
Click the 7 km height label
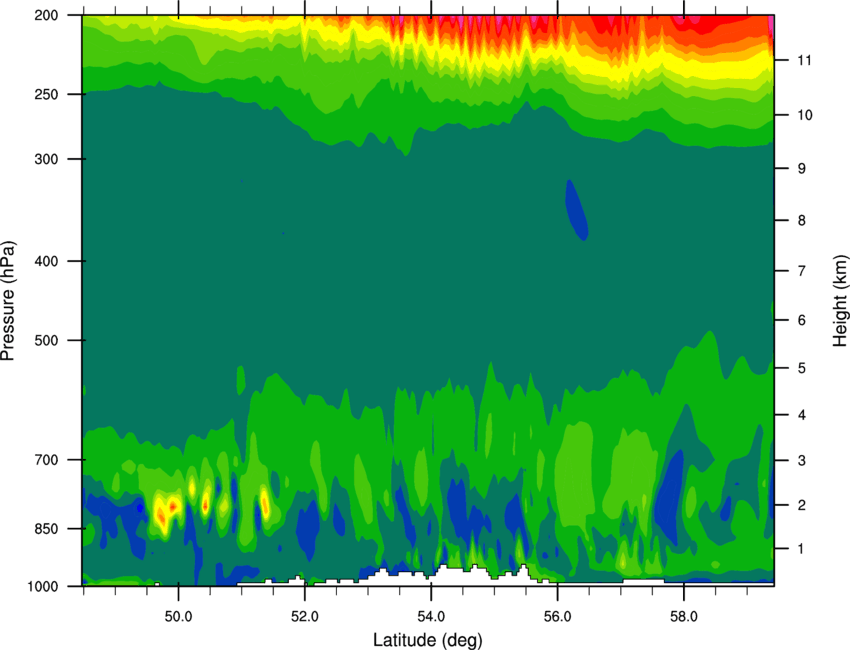point(802,271)
